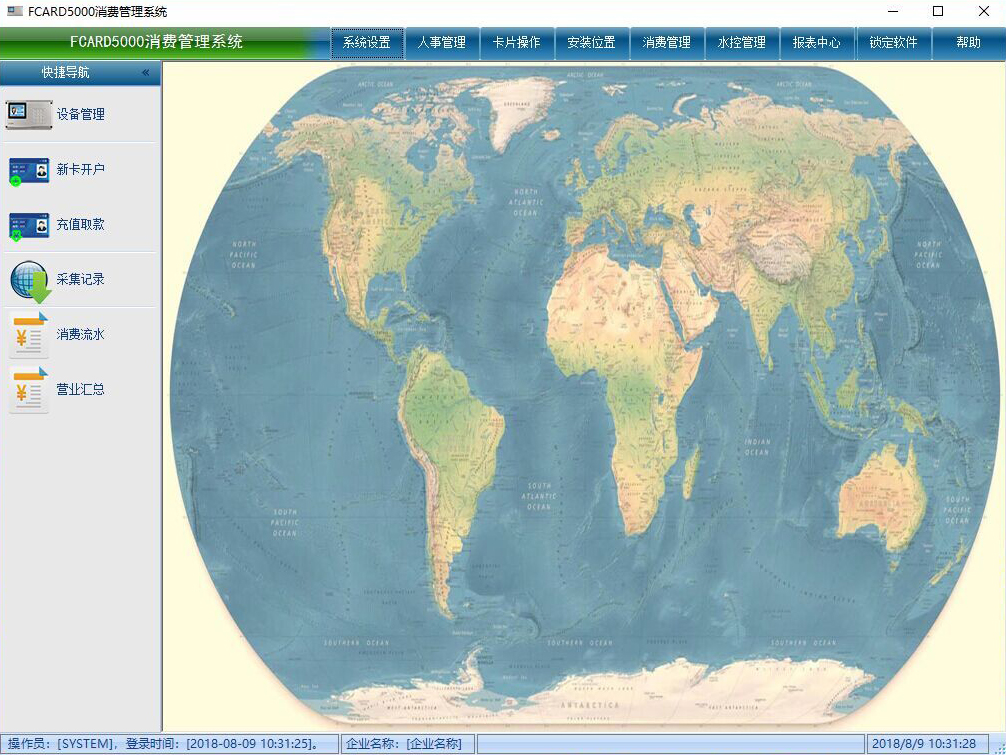Viewport: 1006px width, 755px height.
Task: Open the 消费管理 menu
Action: [667, 43]
